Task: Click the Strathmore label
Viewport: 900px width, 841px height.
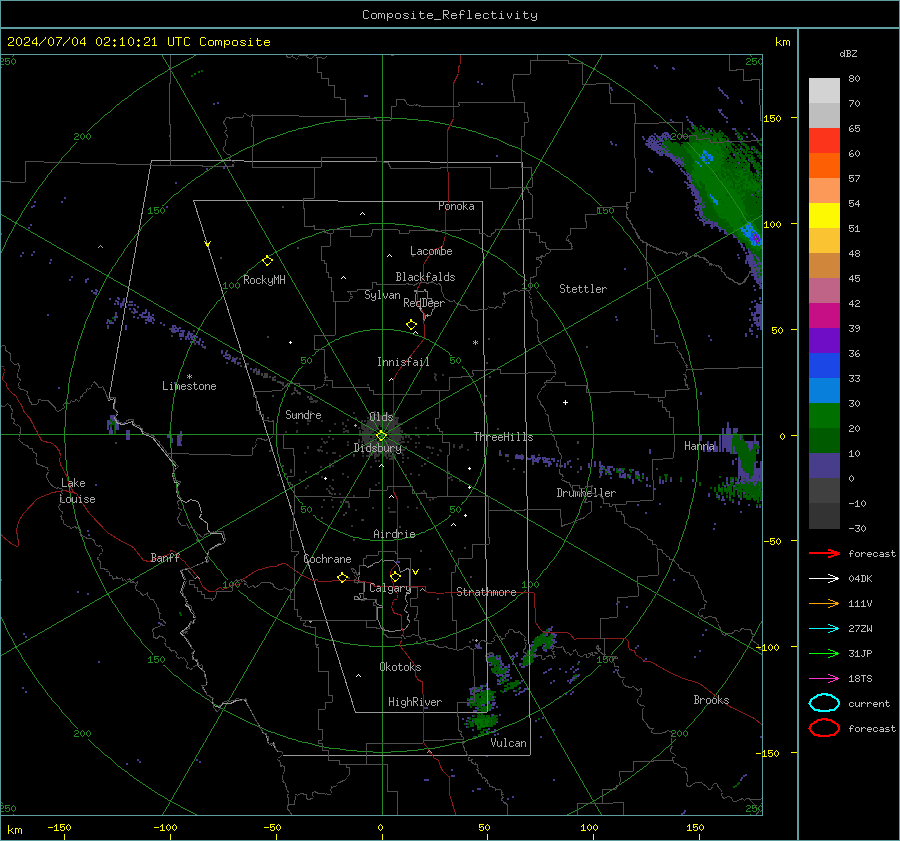Action: click(x=486, y=592)
